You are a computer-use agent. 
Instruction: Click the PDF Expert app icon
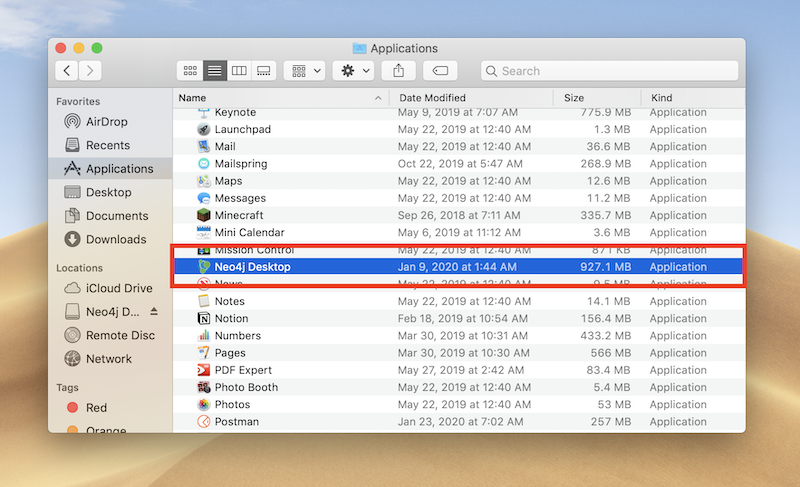pyautogui.click(x=204, y=370)
